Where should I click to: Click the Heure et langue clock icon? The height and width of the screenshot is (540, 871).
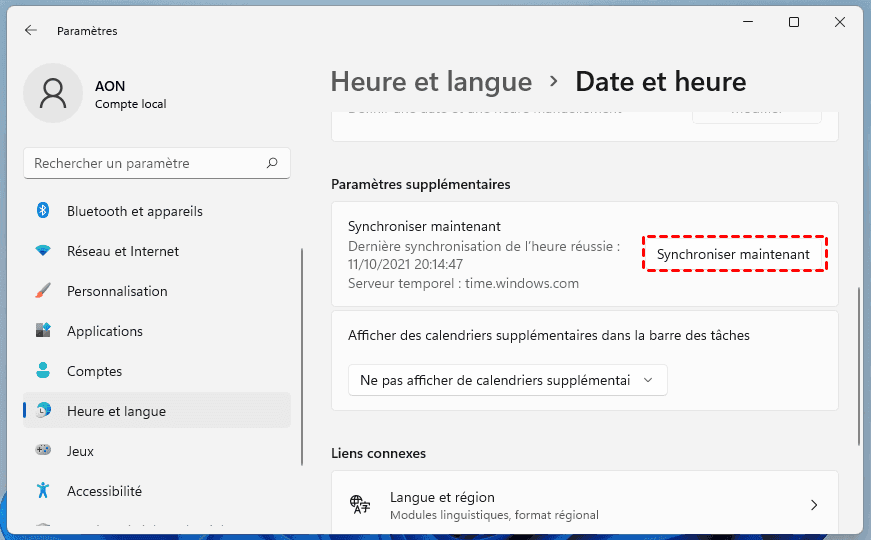pos(43,411)
